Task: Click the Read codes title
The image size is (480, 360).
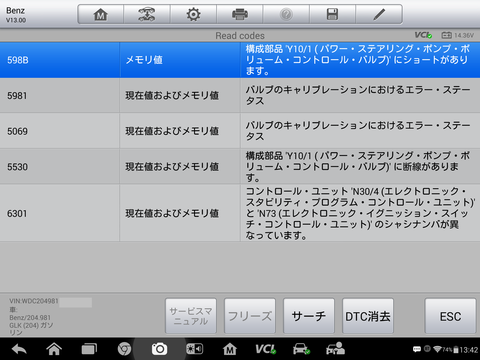Action: 240,36
